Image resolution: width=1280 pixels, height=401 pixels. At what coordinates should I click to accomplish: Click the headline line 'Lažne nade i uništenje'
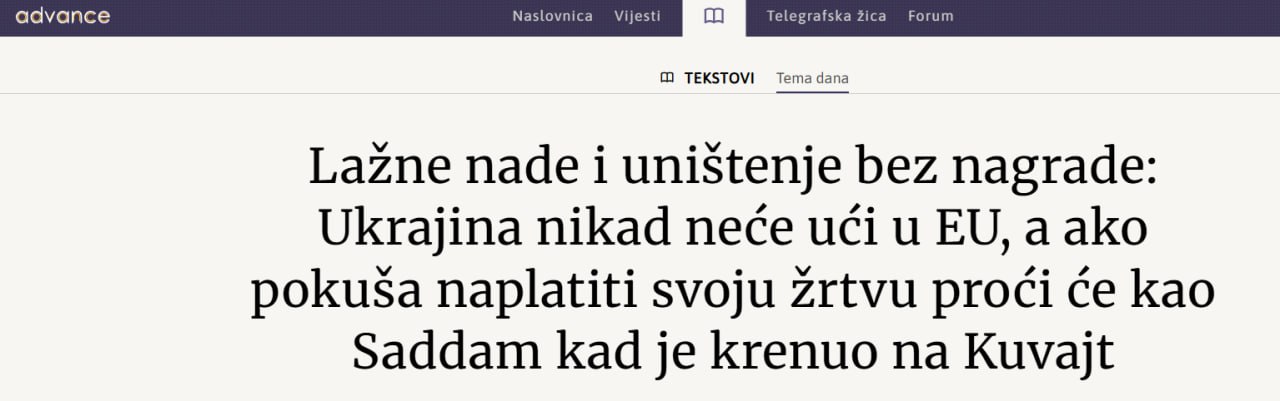pos(732,168)
